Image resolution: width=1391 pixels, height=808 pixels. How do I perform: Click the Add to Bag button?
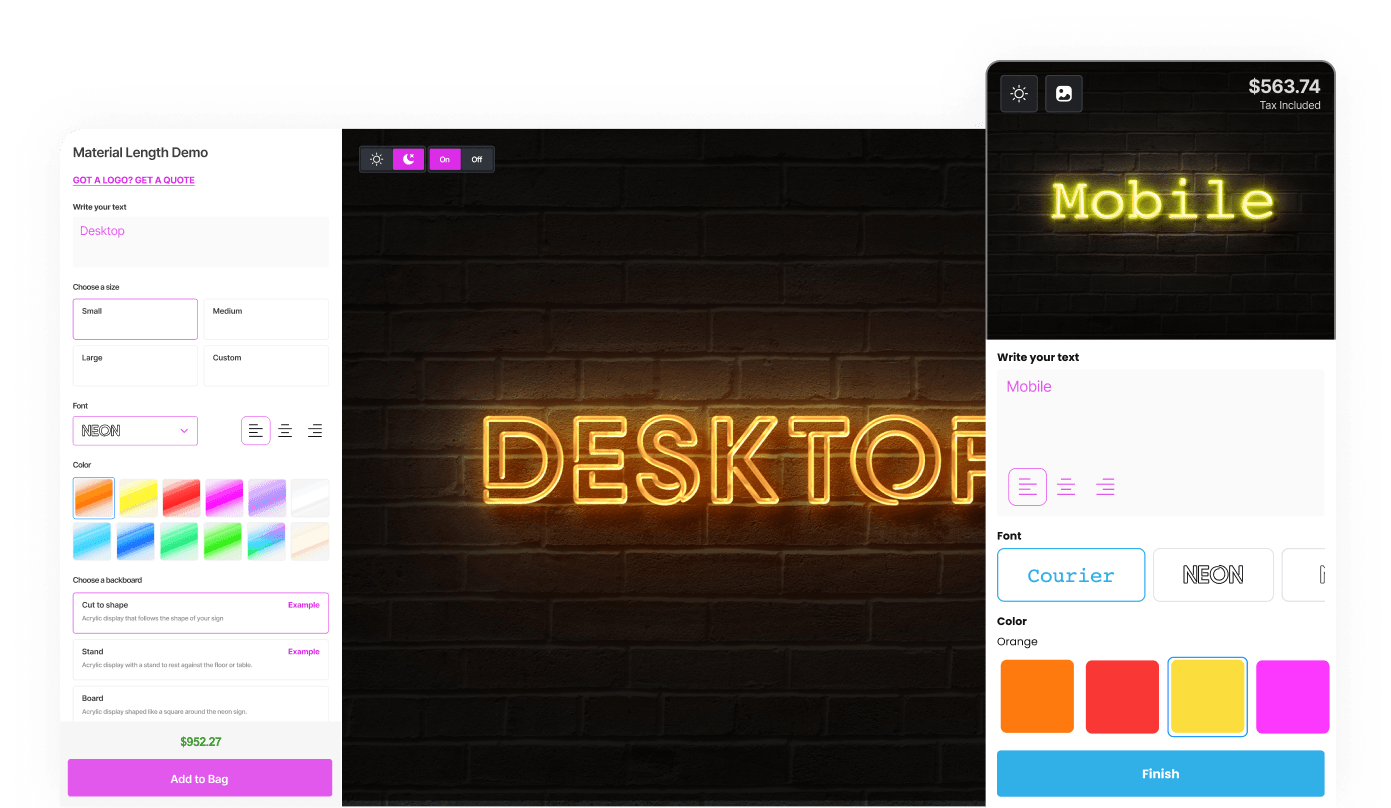point(199,777)
